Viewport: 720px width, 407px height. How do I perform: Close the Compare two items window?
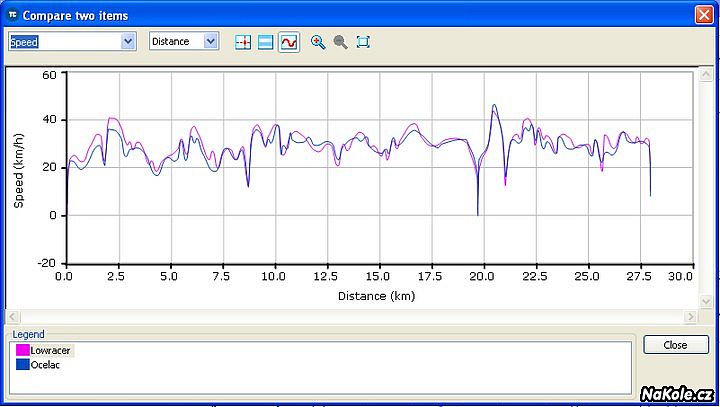[x=702, y=15]
